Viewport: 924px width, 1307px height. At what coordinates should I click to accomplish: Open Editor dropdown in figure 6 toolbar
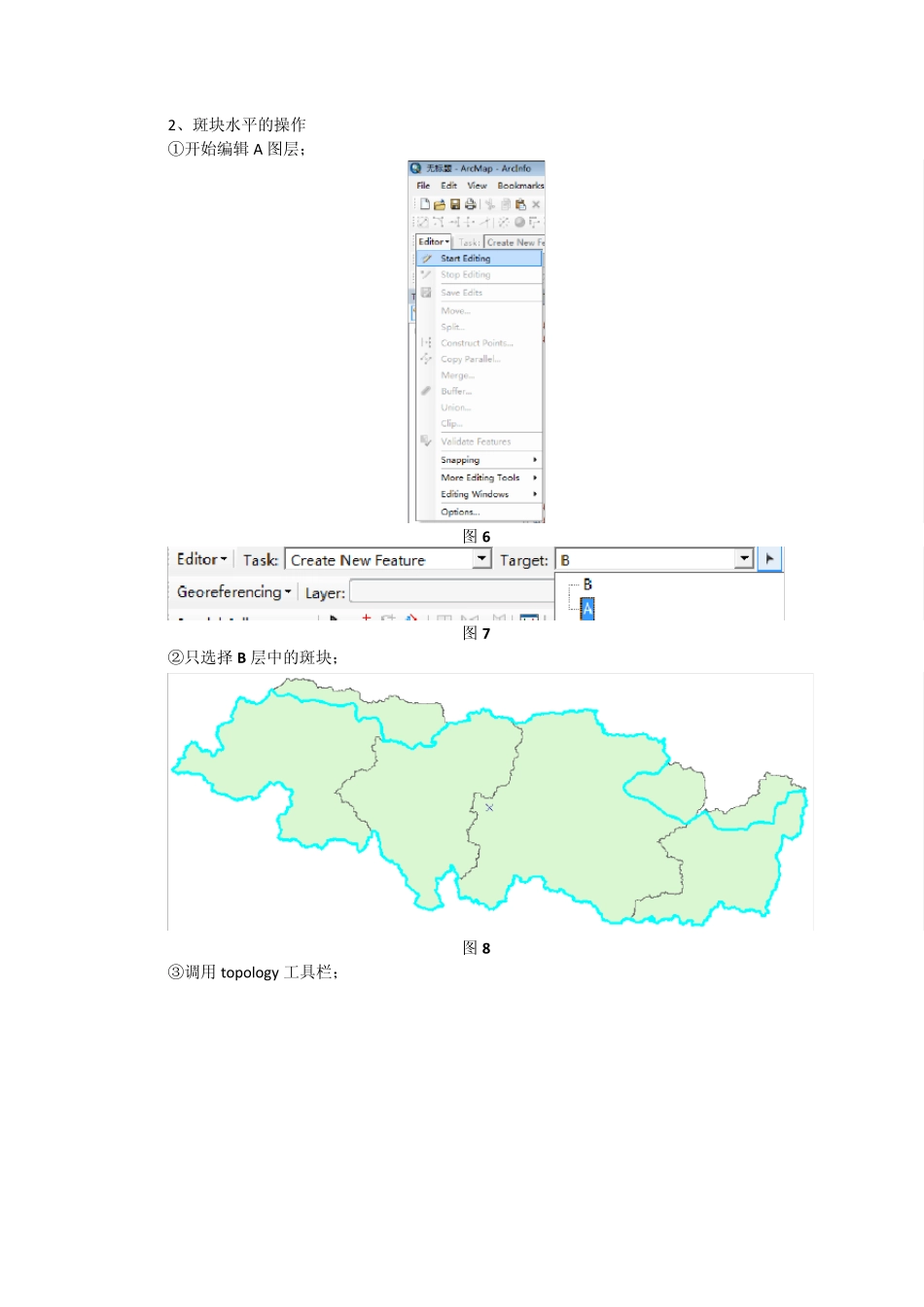coord(434,241)
